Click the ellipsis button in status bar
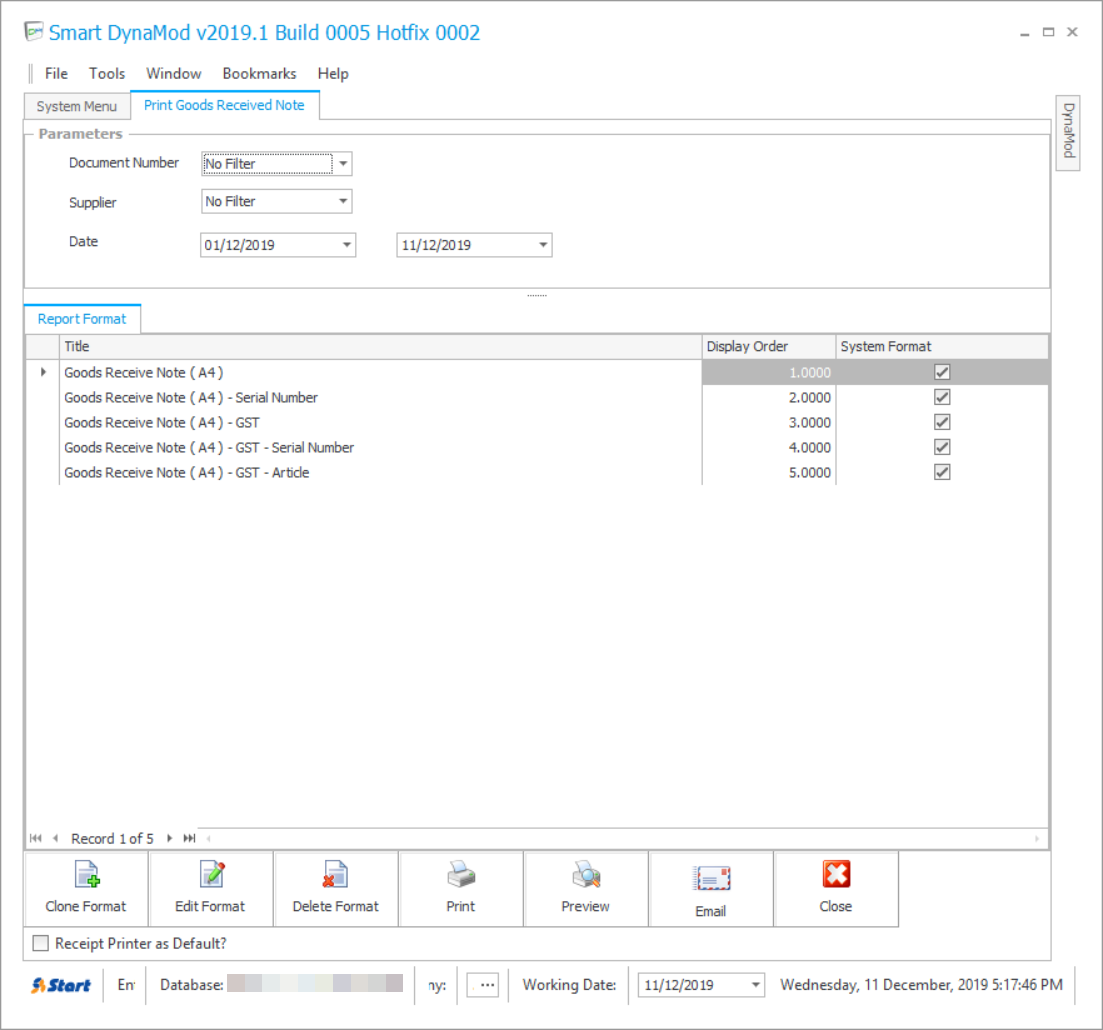 483,985
